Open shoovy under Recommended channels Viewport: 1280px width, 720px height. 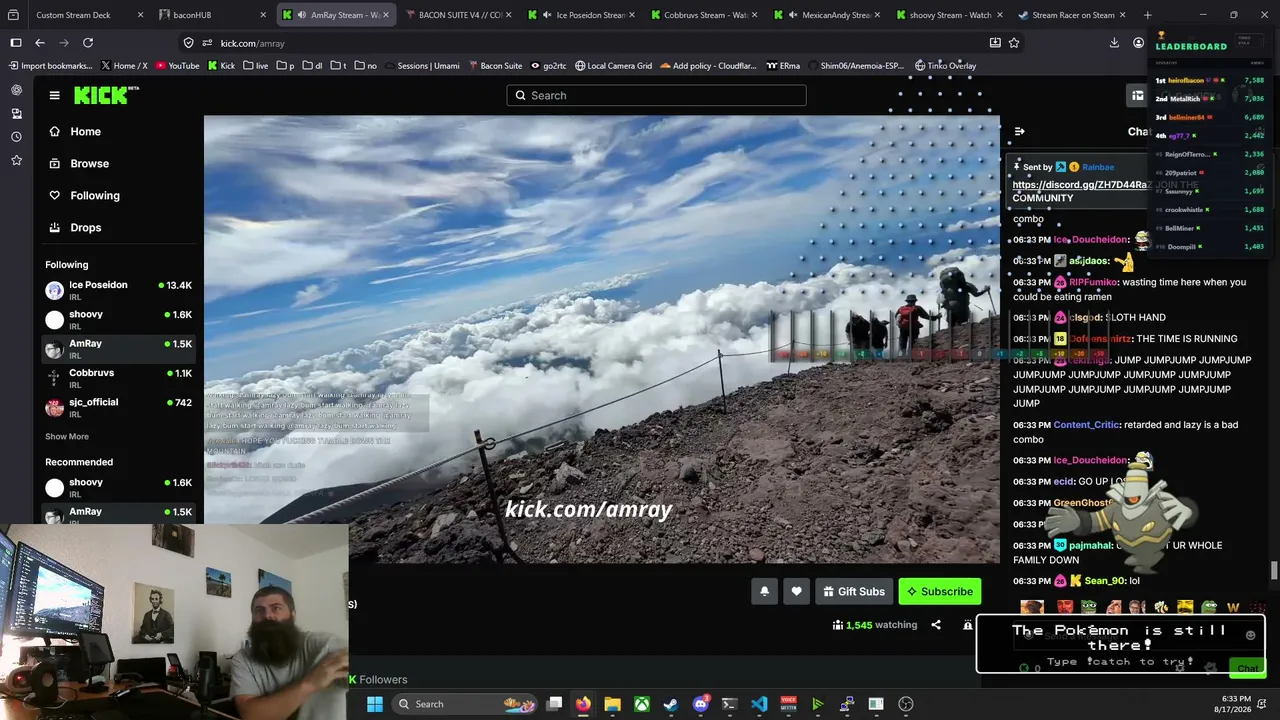118,487
